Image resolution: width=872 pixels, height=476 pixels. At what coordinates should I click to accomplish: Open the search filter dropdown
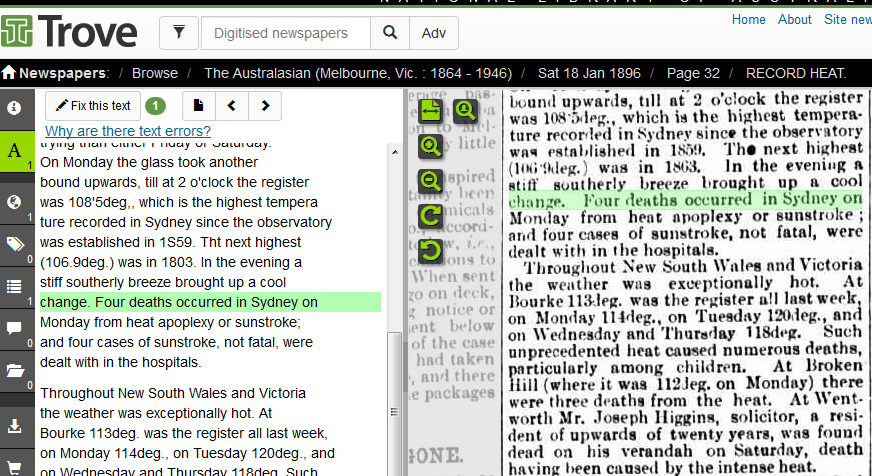point(178,33)
